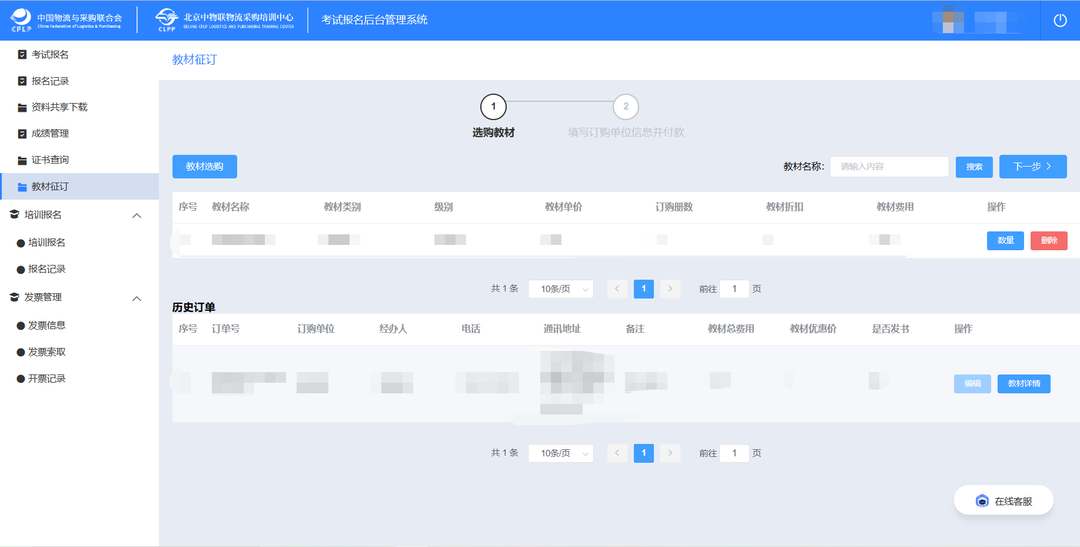Screen dimensions: 1080x547
Task: Click next page arrow in upper pagination
Action: click(670, 289)
